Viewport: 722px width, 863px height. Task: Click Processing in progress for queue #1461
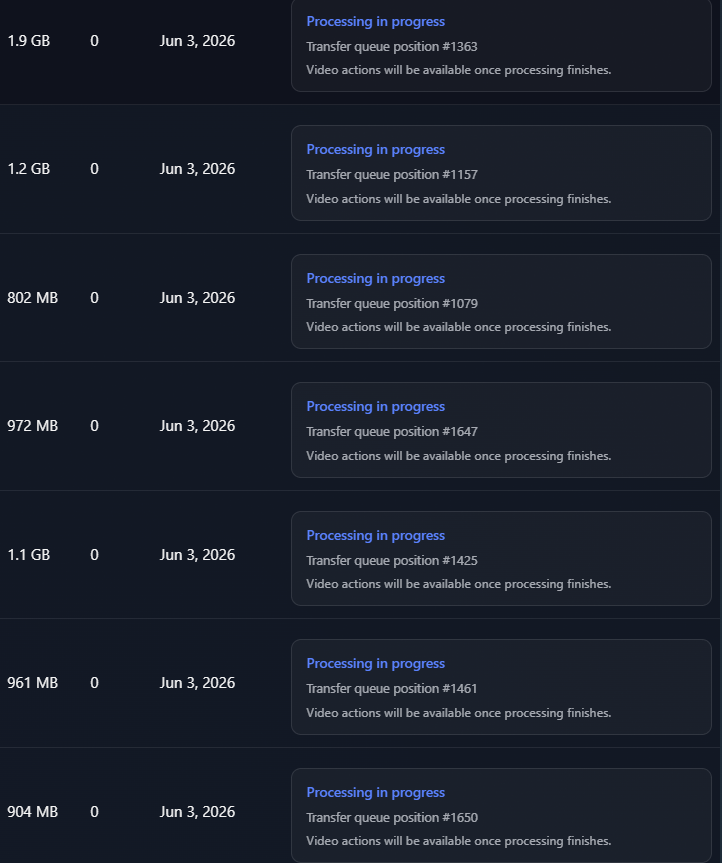tap(375, 664)
